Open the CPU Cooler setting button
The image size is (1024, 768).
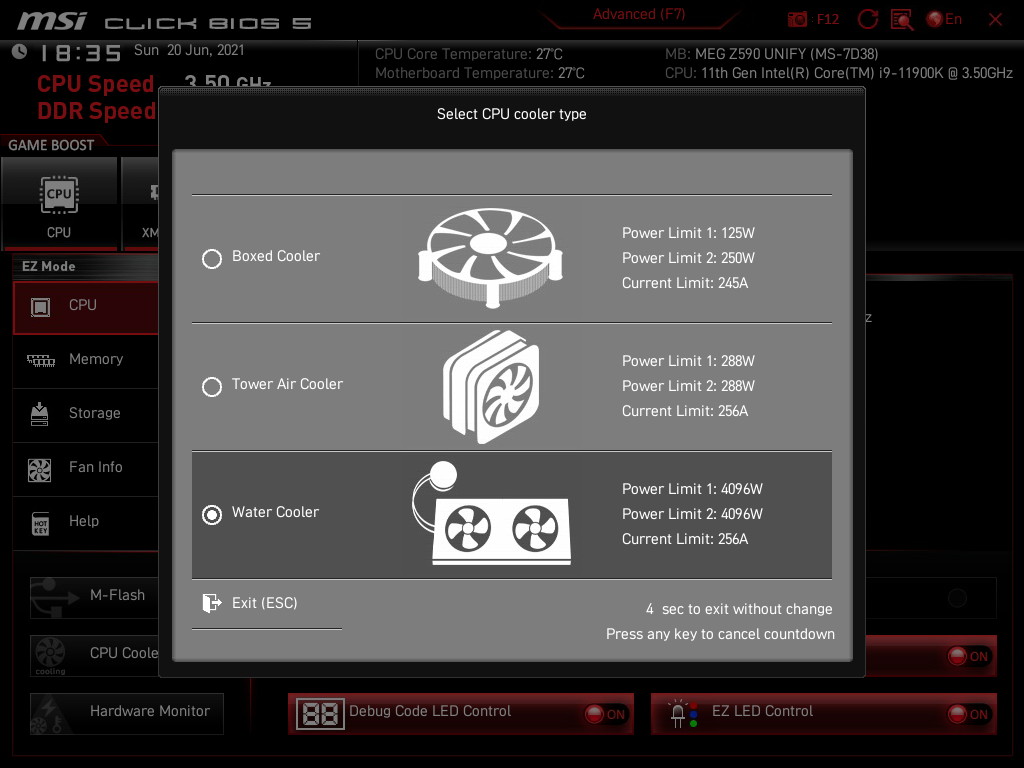tap(95, 655)
